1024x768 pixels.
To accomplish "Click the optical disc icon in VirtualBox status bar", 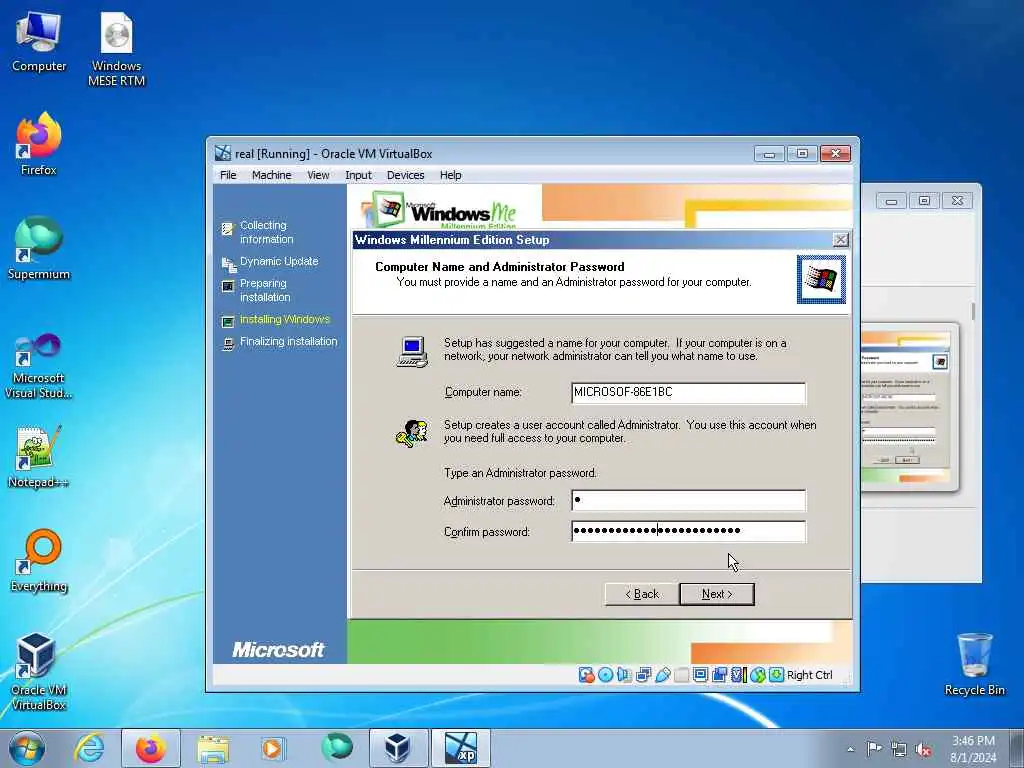I will coord(605,675).
